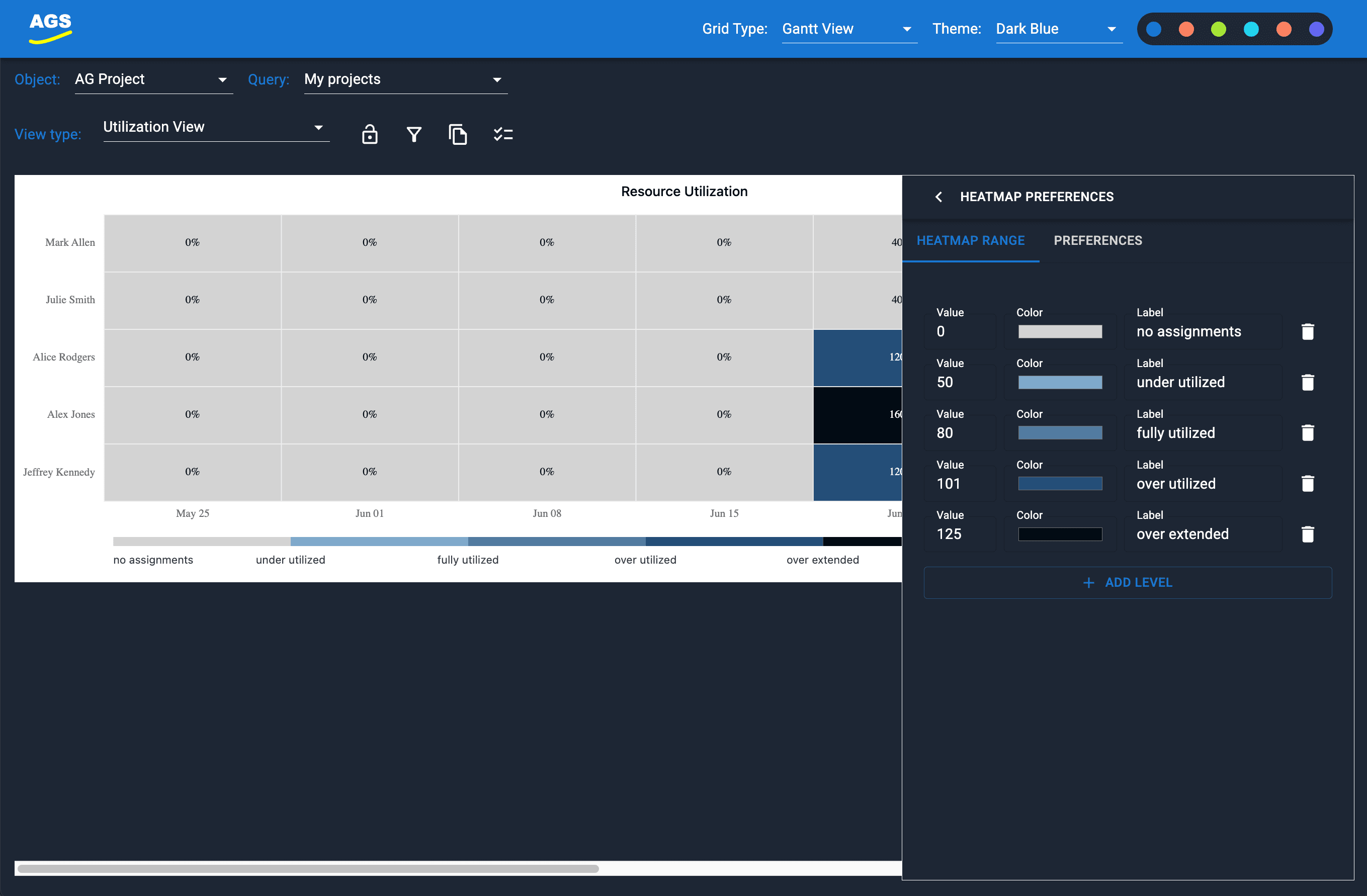Delete the 'over extended' level row
The width and height of the screenshot is (1367, 896).
[1307, 534]
